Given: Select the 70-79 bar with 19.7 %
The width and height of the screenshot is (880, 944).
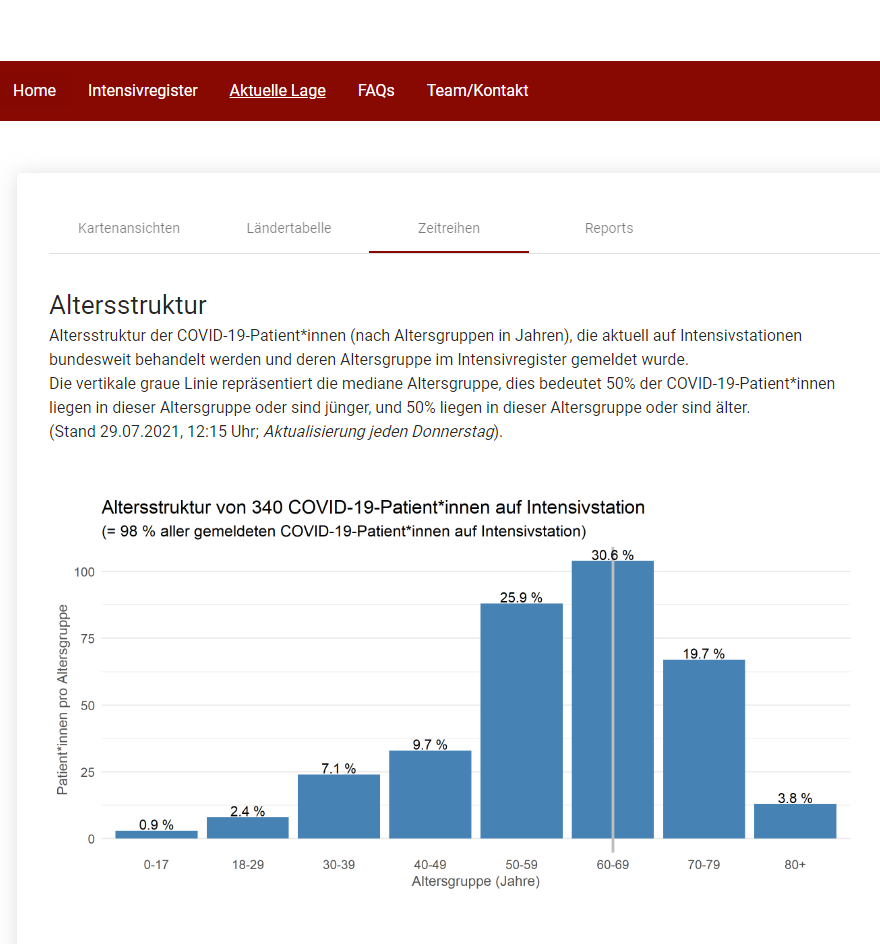Looking at the screenshot, I should coord(704,750).
